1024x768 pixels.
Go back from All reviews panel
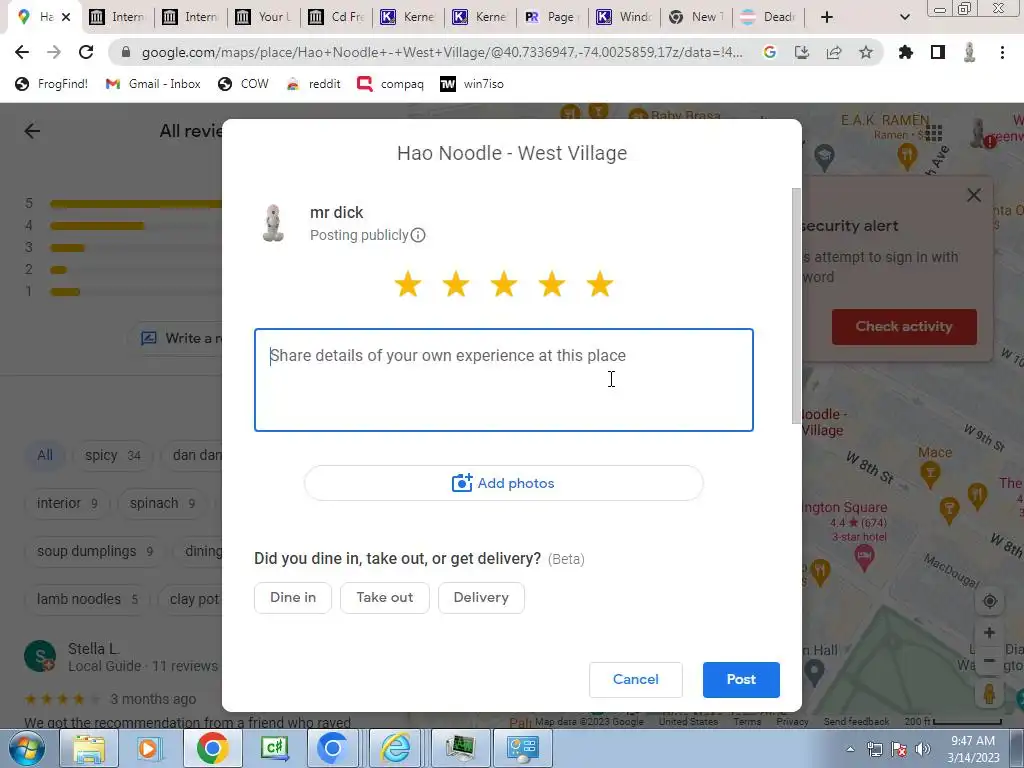32,131
